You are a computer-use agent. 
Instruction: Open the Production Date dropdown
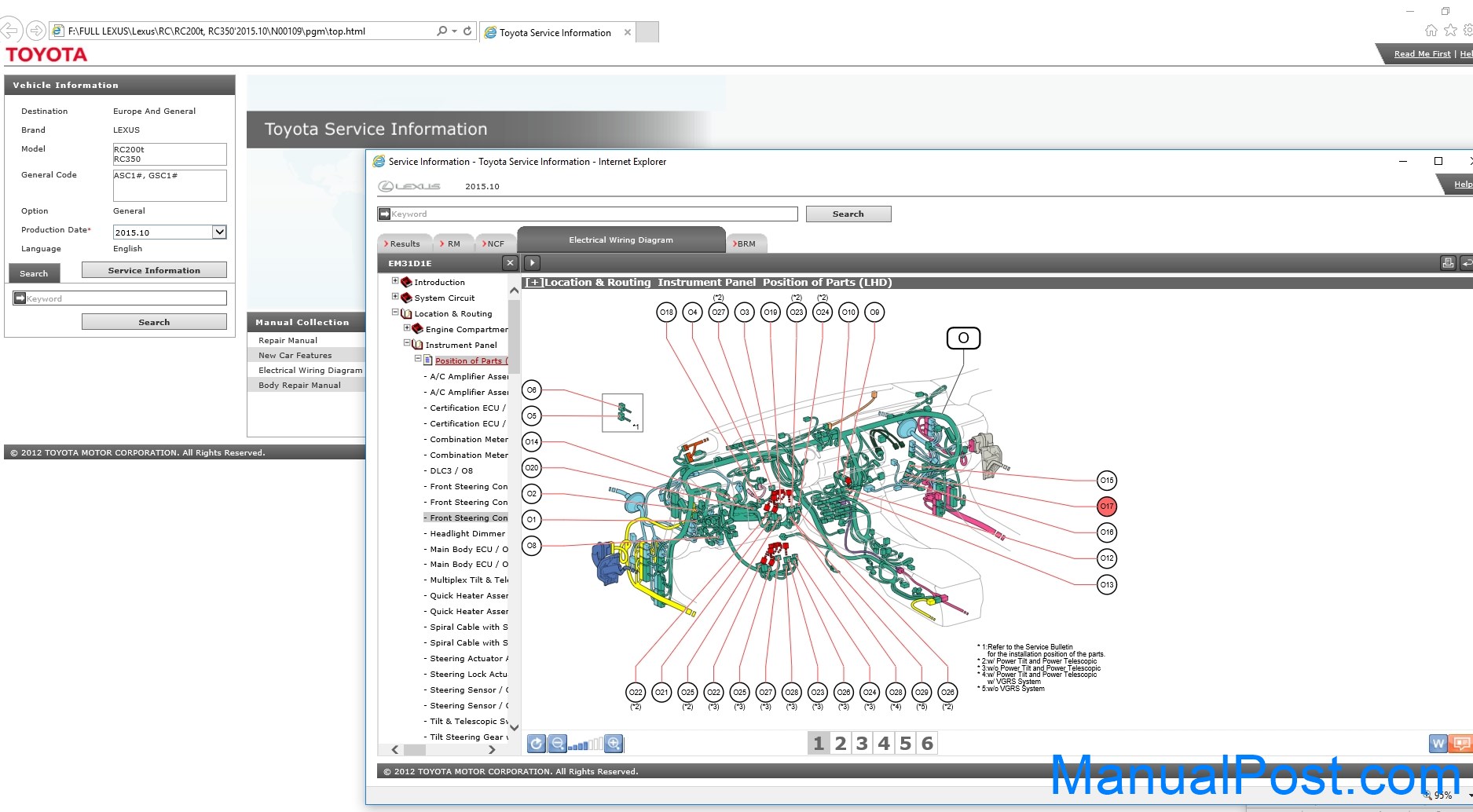click(219, 232)
